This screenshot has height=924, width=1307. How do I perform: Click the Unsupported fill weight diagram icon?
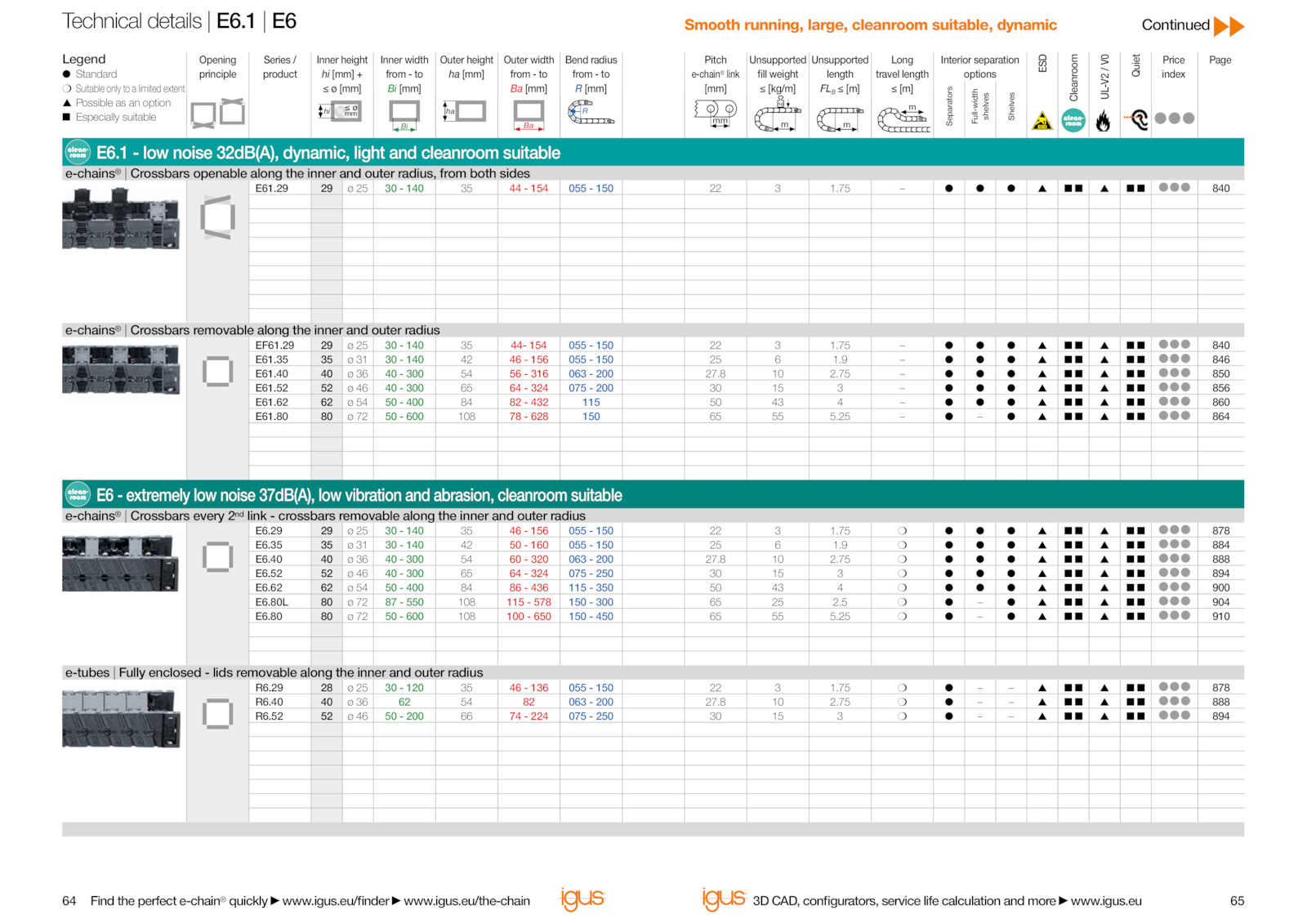coord(778,114)
